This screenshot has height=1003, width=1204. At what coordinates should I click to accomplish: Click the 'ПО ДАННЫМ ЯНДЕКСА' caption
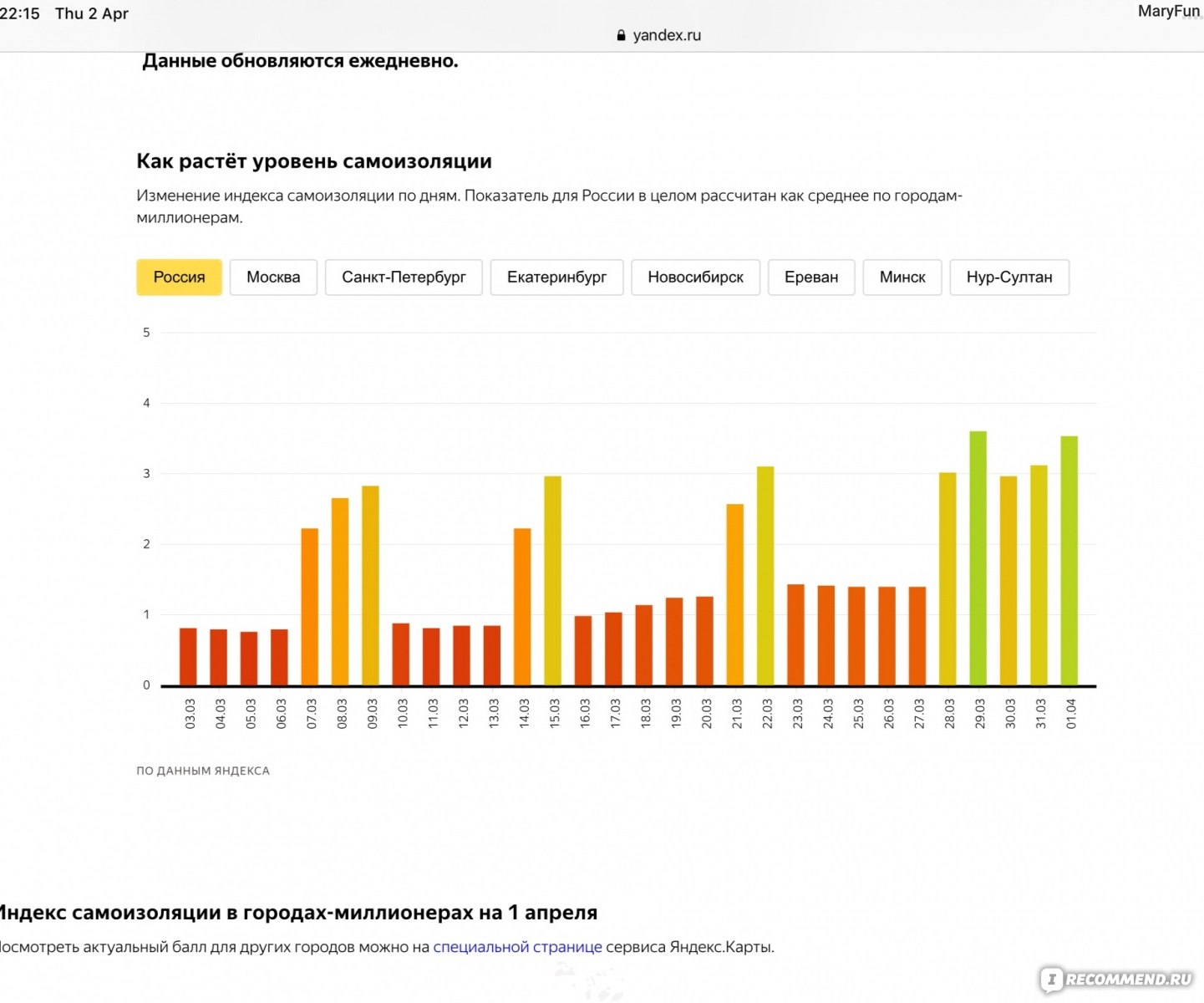coord(203,771)
